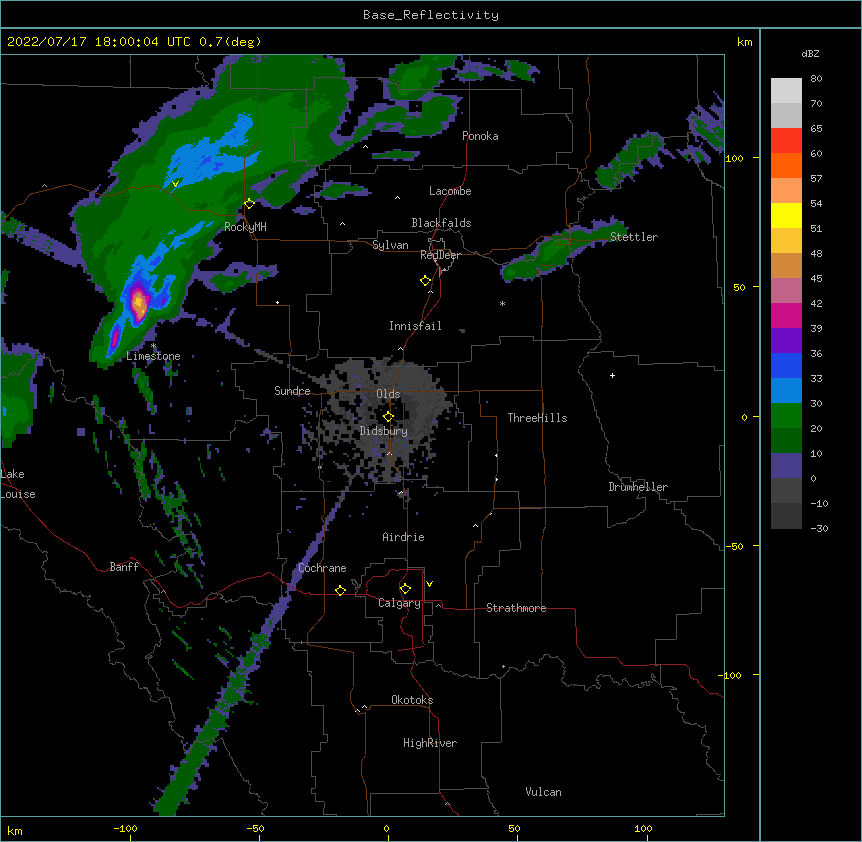
Task: Pick the slate blue swatch between 10 and 0 dBZ
Action: tap(786, 466)
